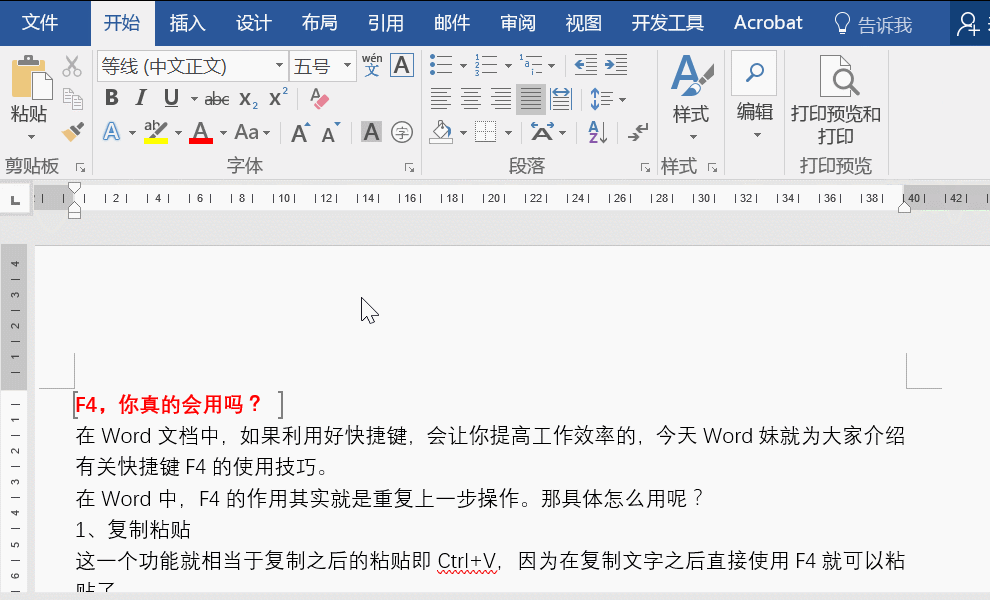990x600 pixels.
Task: Click the Increase Indent icon
Action: (616, 65)
